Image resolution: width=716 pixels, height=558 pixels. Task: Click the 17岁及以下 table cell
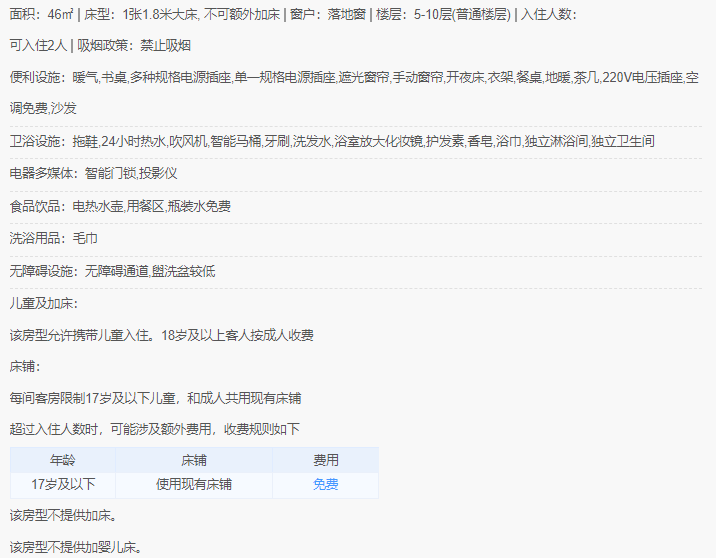63,484
